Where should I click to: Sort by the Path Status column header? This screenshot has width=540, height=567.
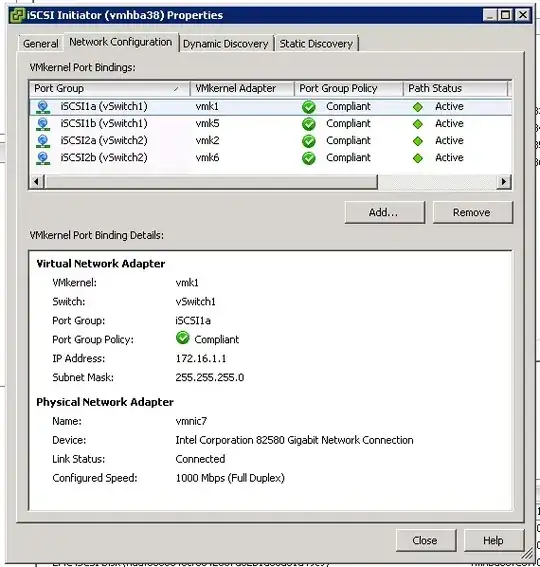click(455, 88)
